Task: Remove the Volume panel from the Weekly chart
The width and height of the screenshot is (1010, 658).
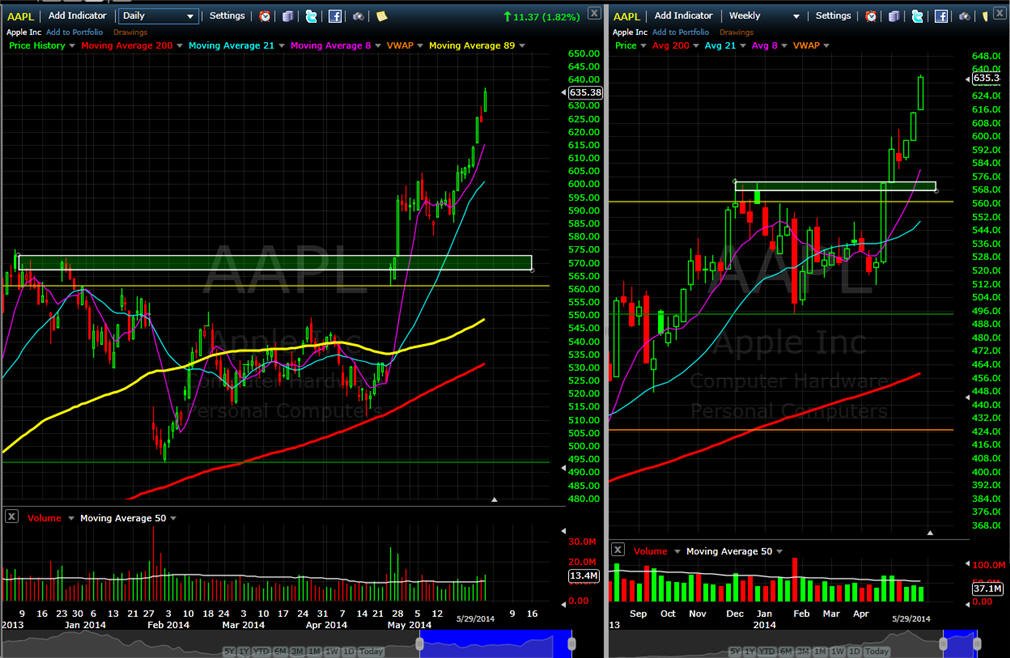Action: point(618,549)
